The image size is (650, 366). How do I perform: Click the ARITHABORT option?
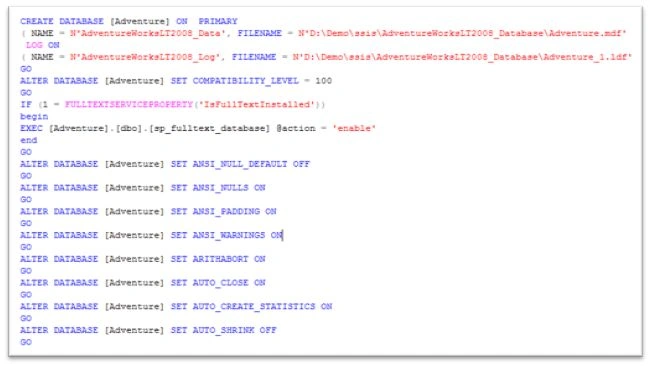pyautogui.click(x=221, y=259)
